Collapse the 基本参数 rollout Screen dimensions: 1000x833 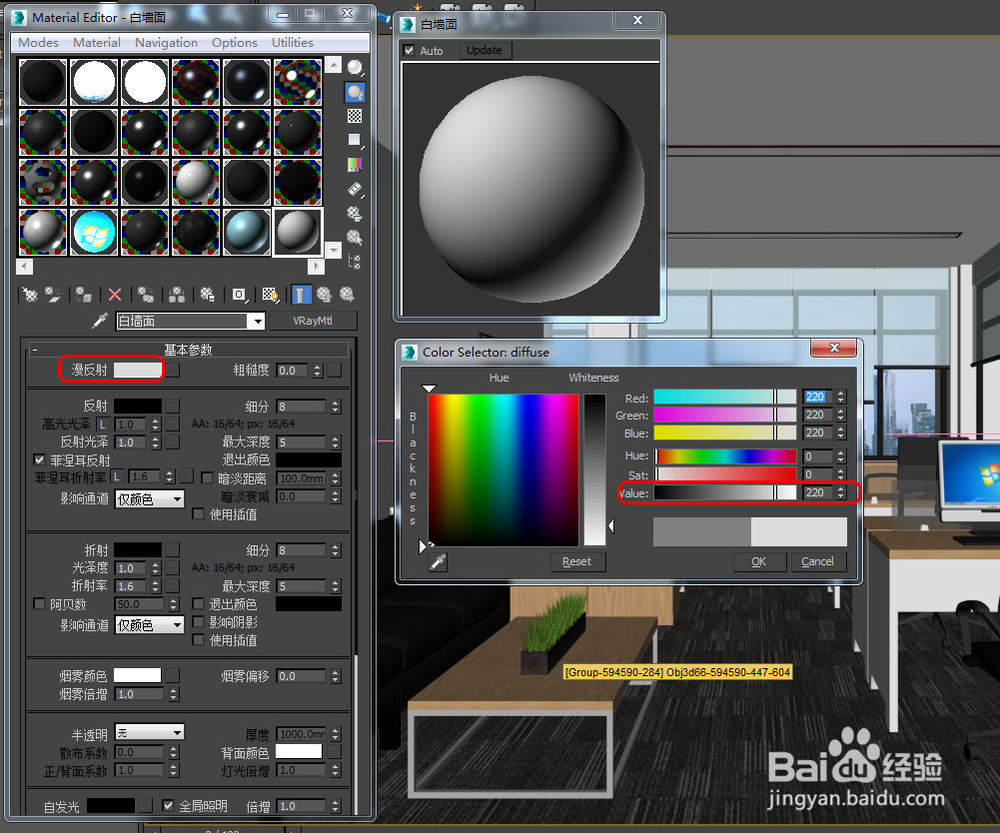(x=188, y=350)
